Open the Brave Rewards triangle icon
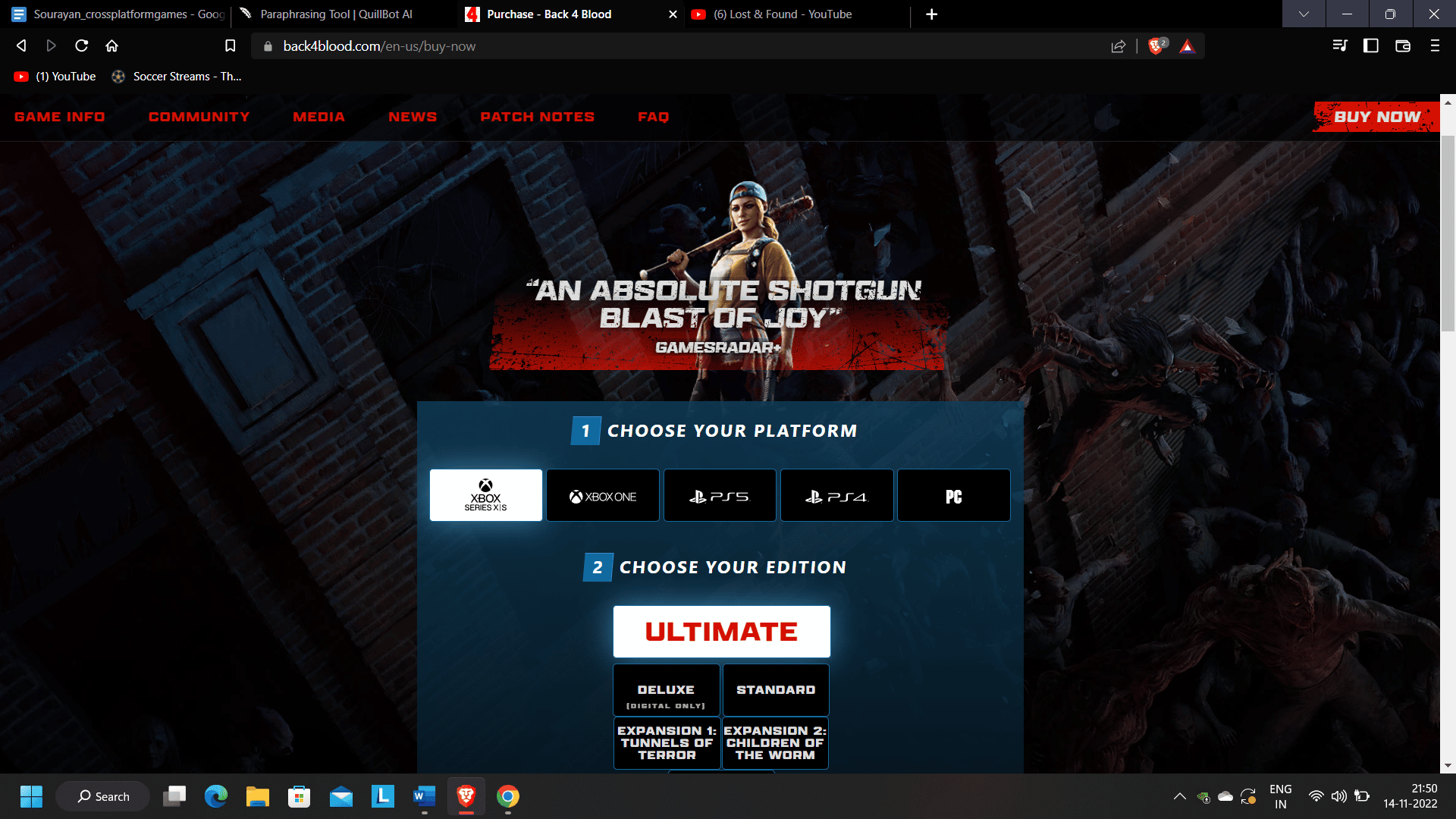 (x=1187, y=45)
